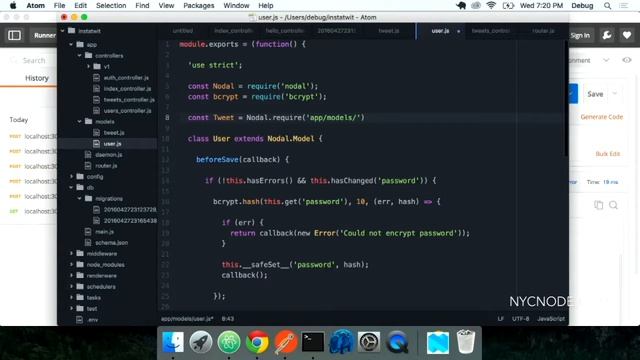Click the Evernote elephant menu bar icon
Viewport: 640px width, 360px height.
coord(461,5)
